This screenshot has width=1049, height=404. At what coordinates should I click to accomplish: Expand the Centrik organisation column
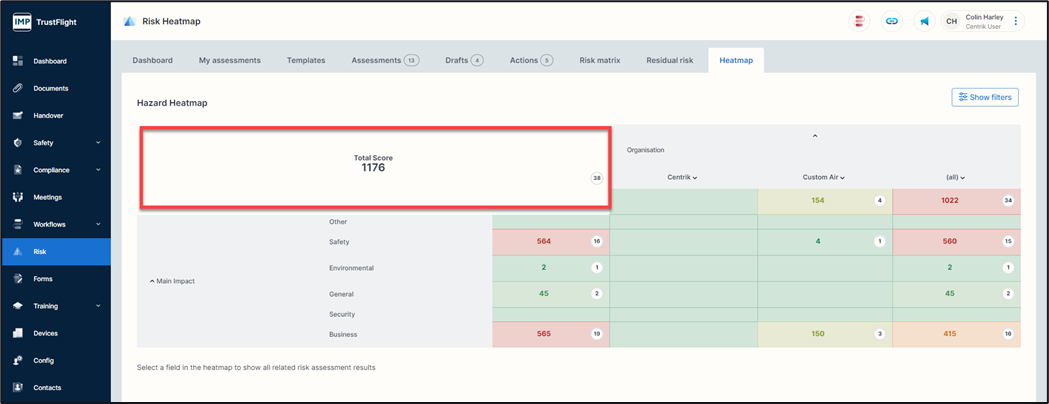point(682,177)
